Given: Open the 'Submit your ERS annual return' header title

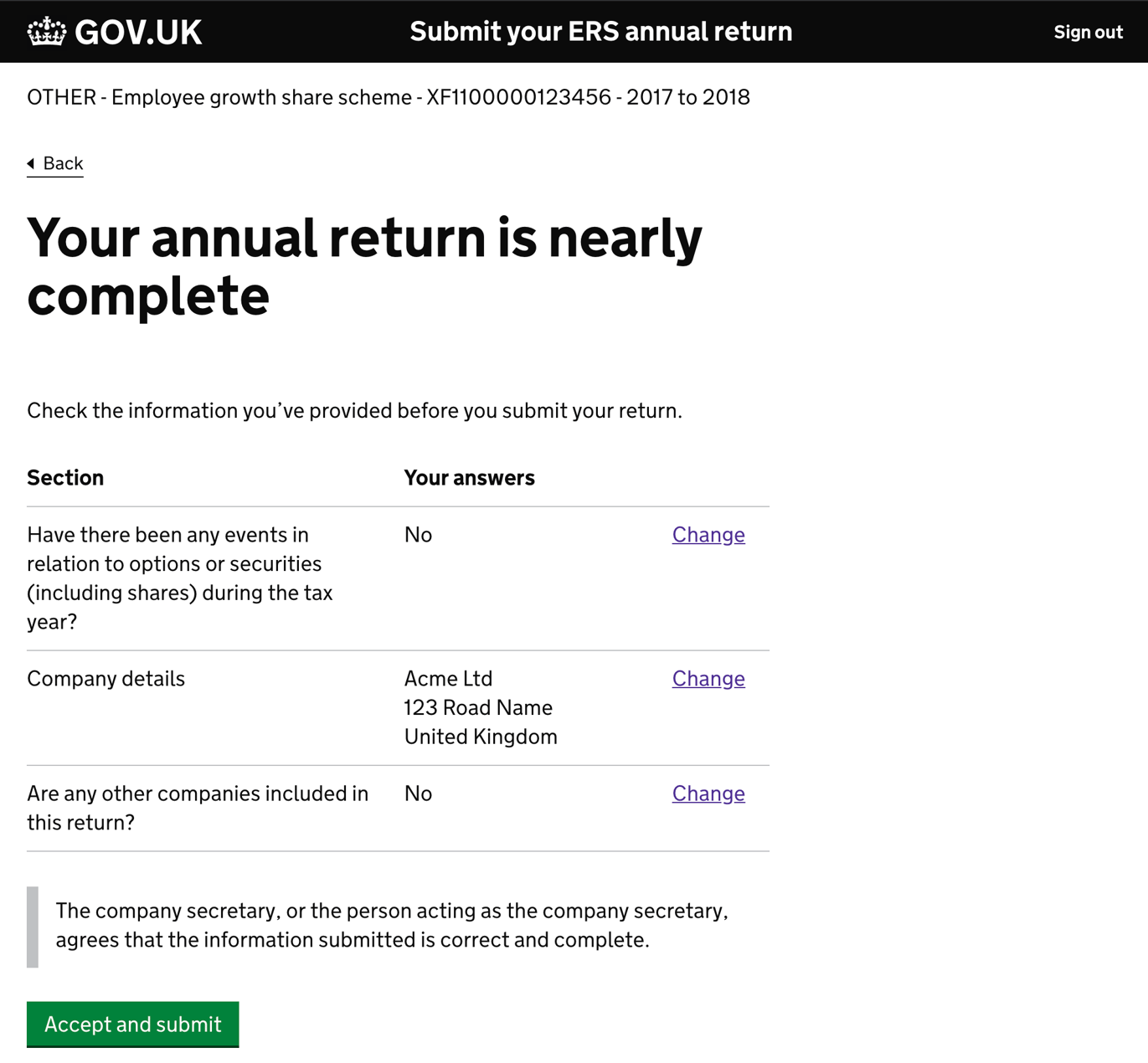Looking at the screenshot, I should [x=600, y=32].
